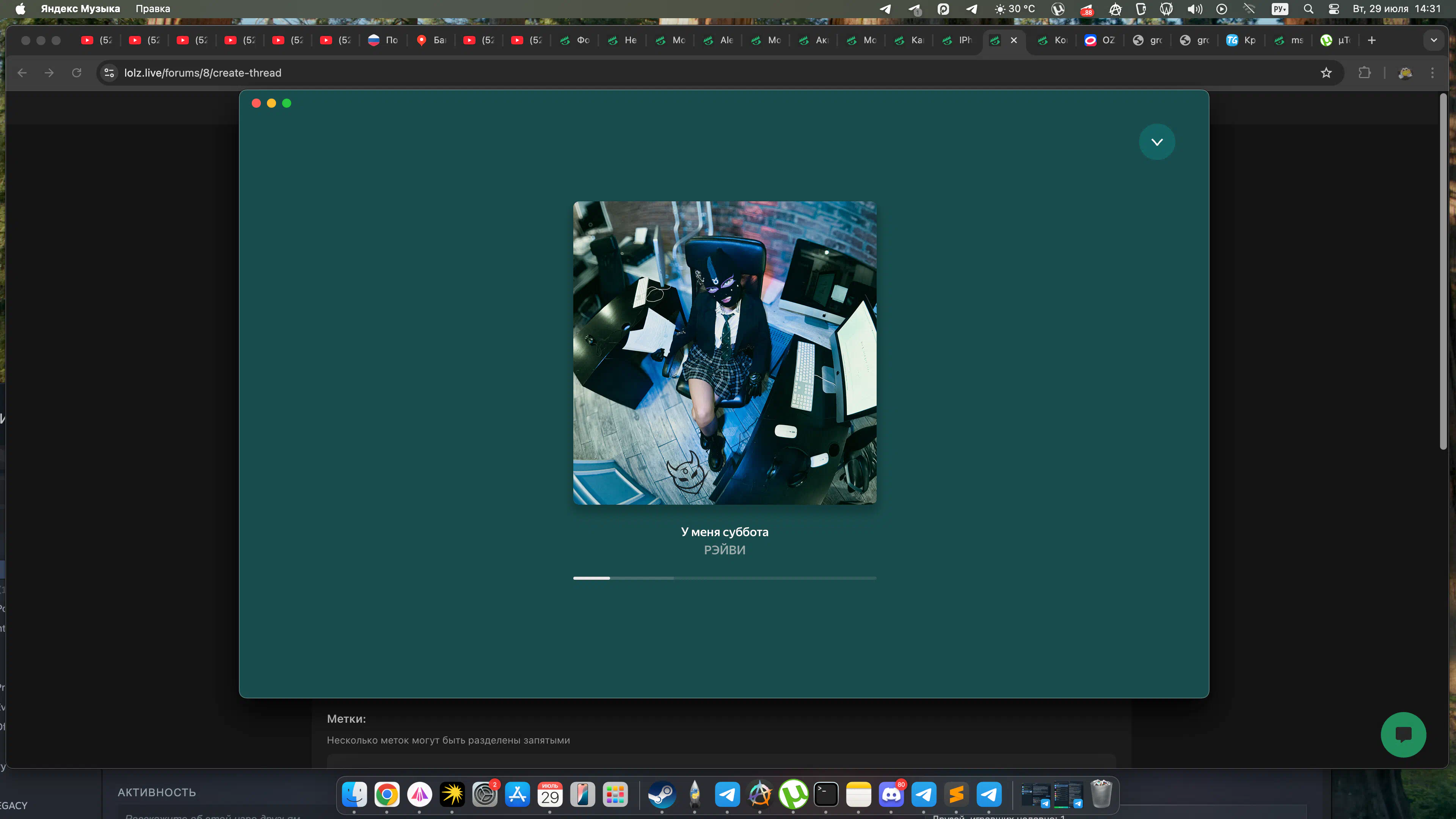
Task: Reload the page in Chrome
Action: [76, 72]
